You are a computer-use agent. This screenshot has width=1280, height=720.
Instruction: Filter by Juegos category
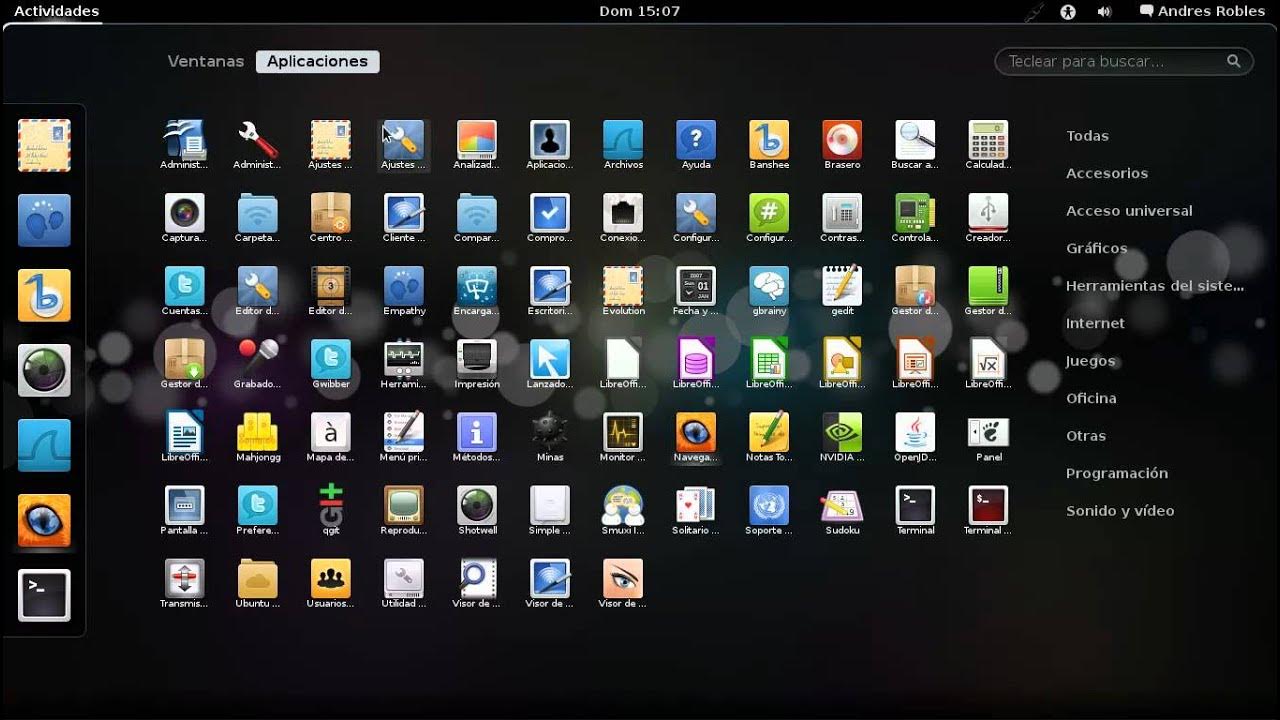(x=1090, y=361)
